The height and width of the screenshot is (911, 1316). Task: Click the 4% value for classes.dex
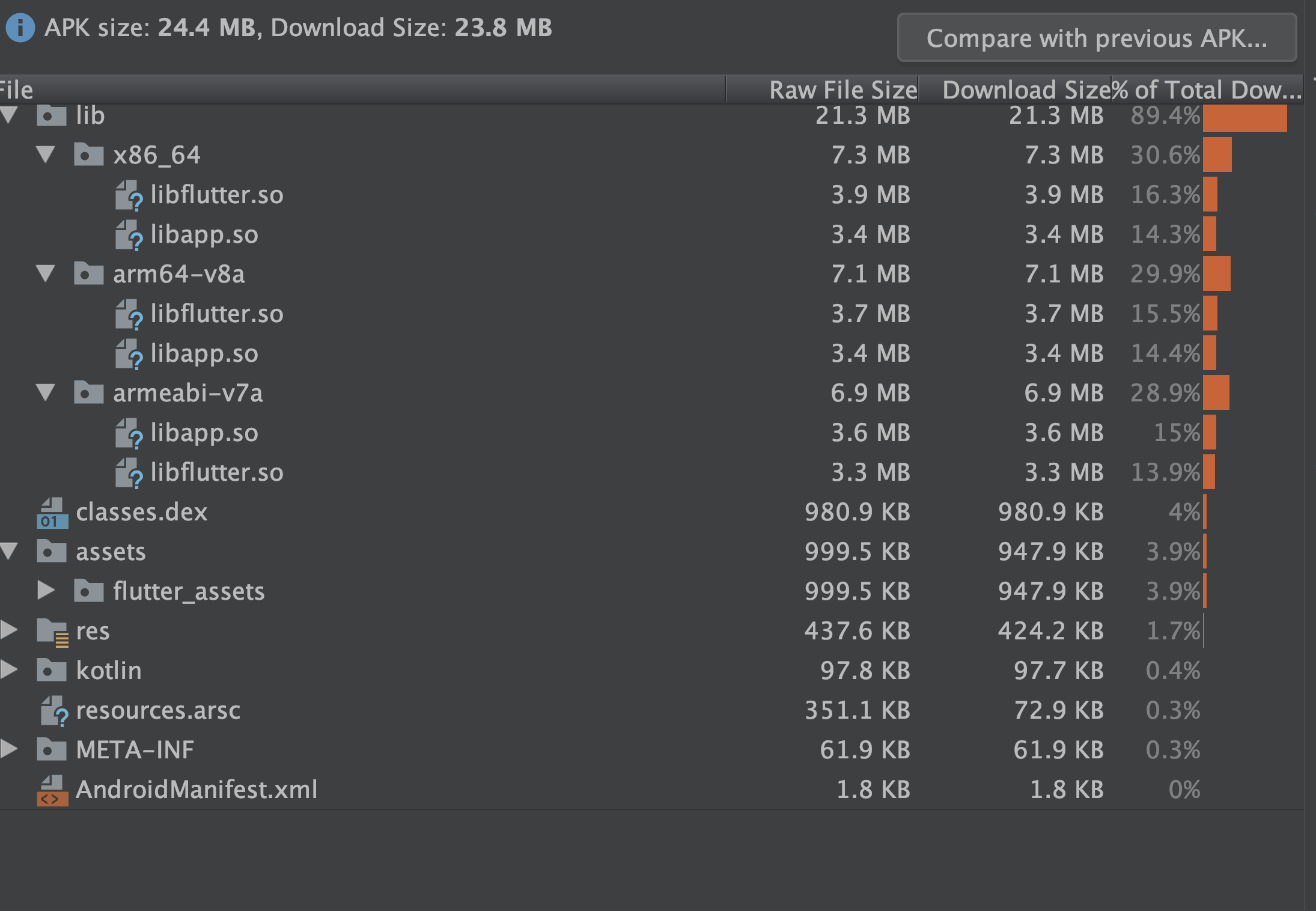coord(1184,512)
